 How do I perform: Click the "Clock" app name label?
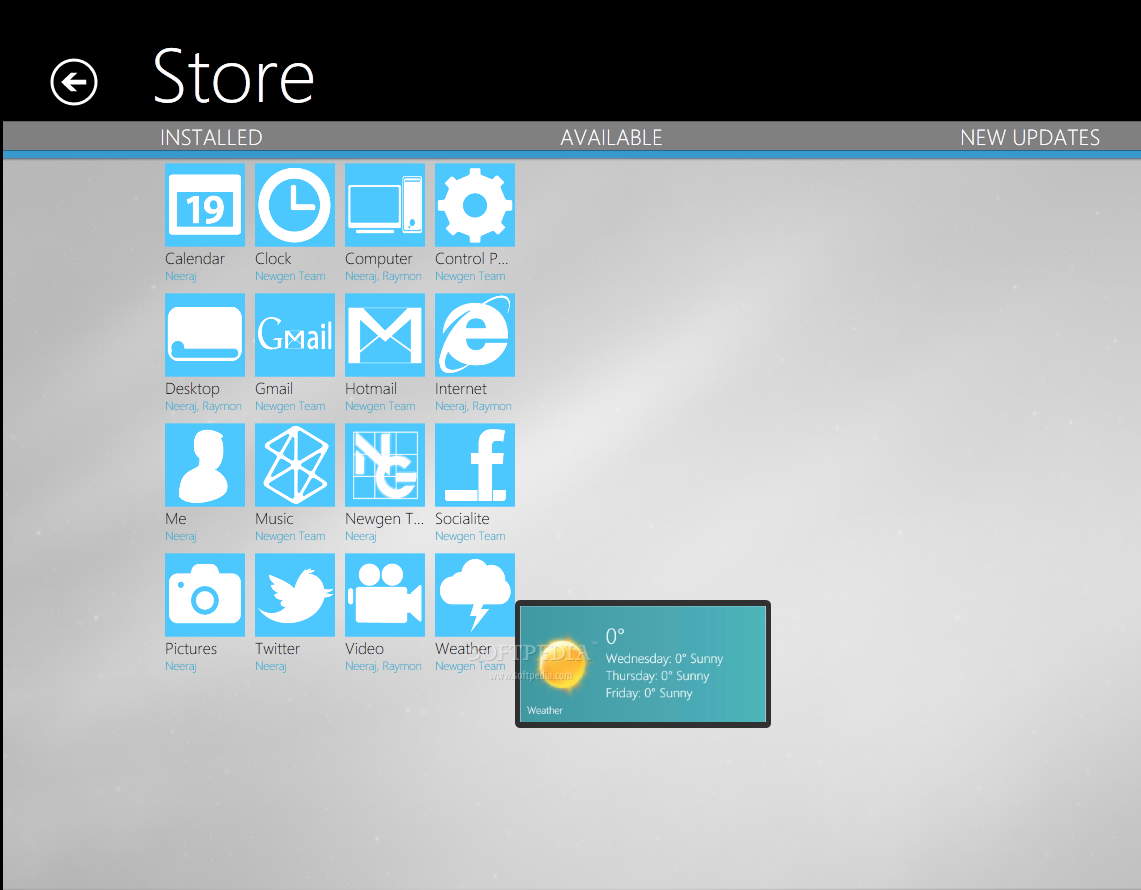click(273, 258)
